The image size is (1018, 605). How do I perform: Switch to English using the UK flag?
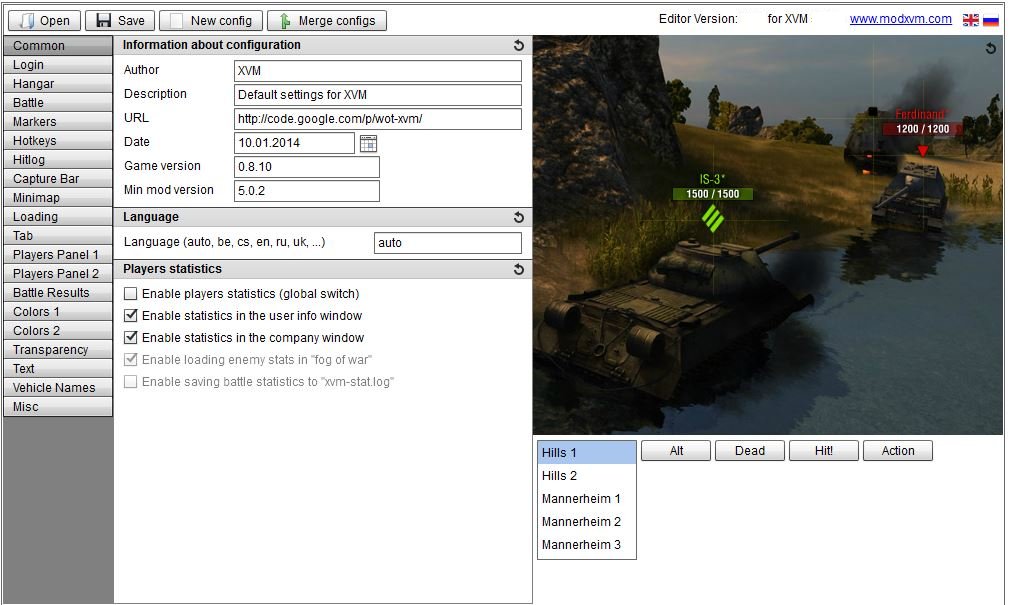[x=970, y=20]
